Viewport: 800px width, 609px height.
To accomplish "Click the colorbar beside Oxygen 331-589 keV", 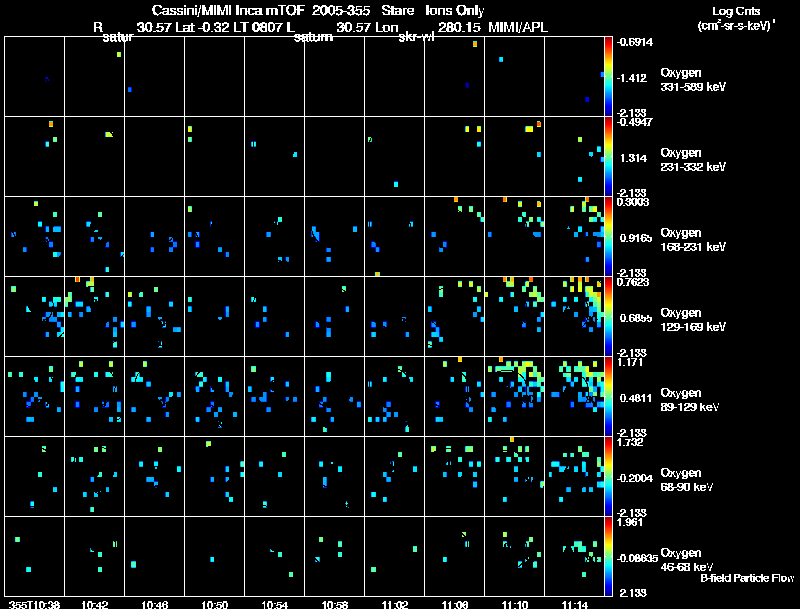I will pos(608,77).
